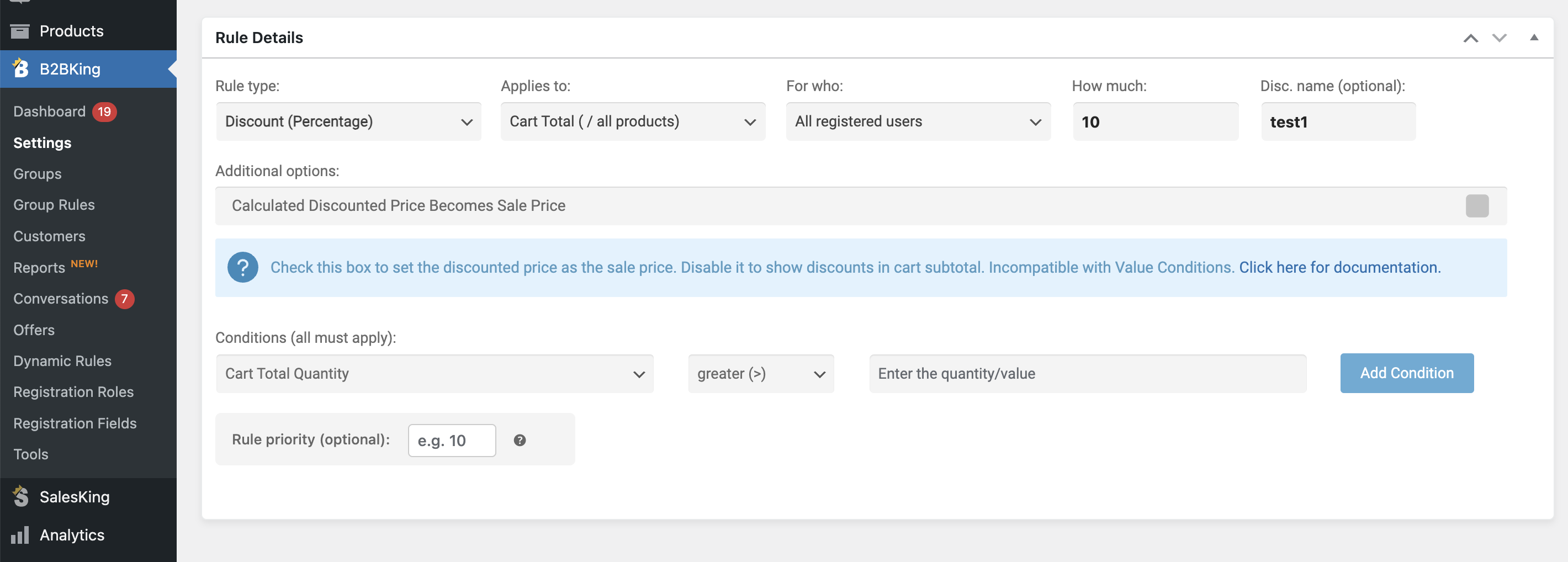The width and height of the screenshot is (1568, 562).
Task: Open the SalesKing menu icon
Action: coord(20,496)
